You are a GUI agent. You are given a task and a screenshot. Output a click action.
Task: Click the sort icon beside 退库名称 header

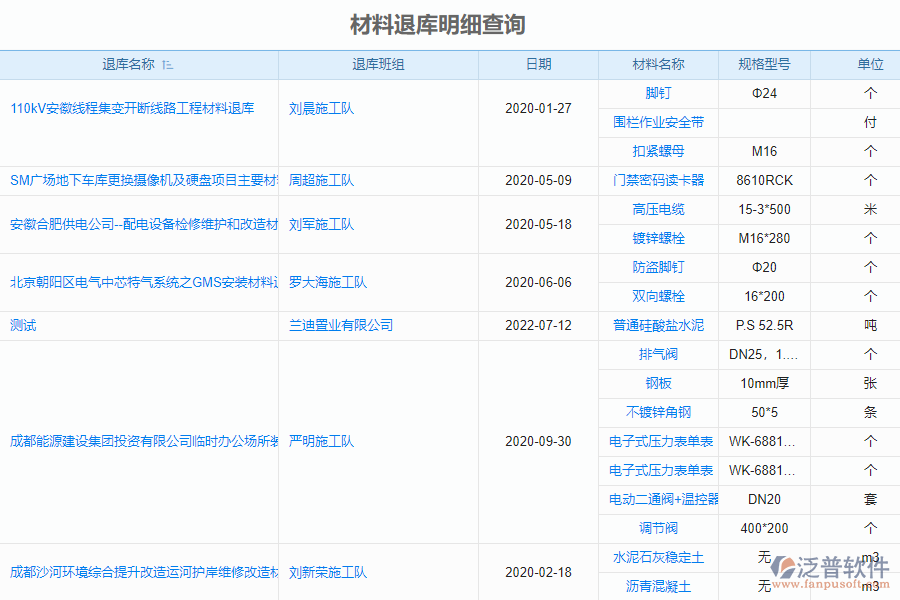(169, 64)
